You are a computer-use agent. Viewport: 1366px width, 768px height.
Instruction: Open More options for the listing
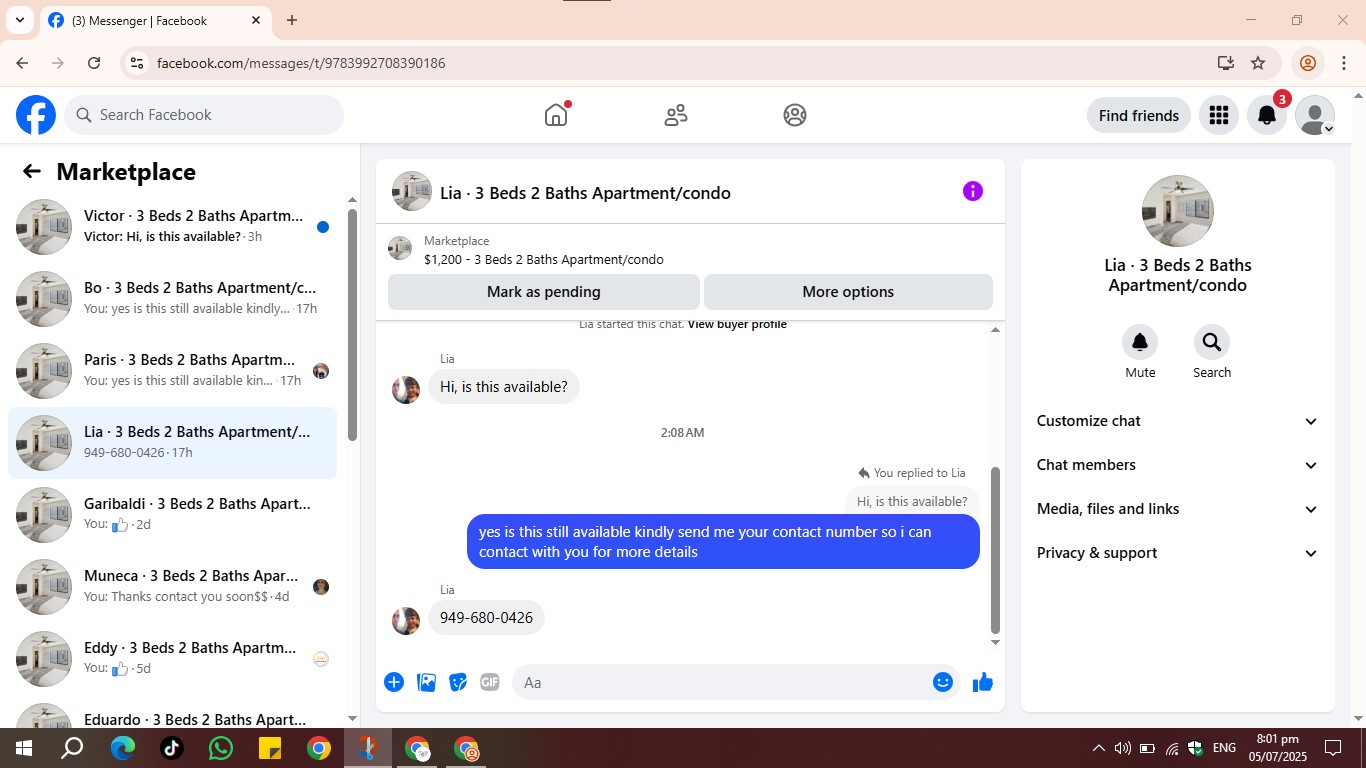pyautogui.click(x=848, y=292)
